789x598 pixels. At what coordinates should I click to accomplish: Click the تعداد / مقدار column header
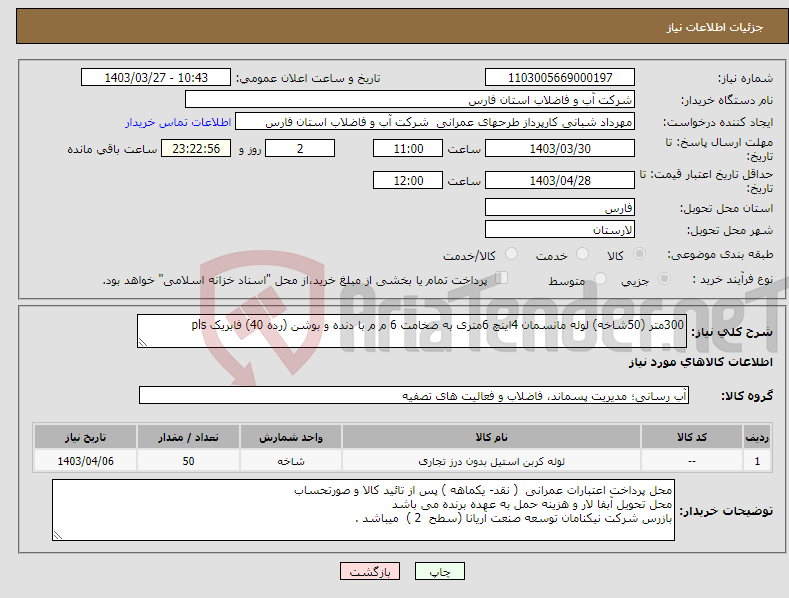[x=188, y=437]
